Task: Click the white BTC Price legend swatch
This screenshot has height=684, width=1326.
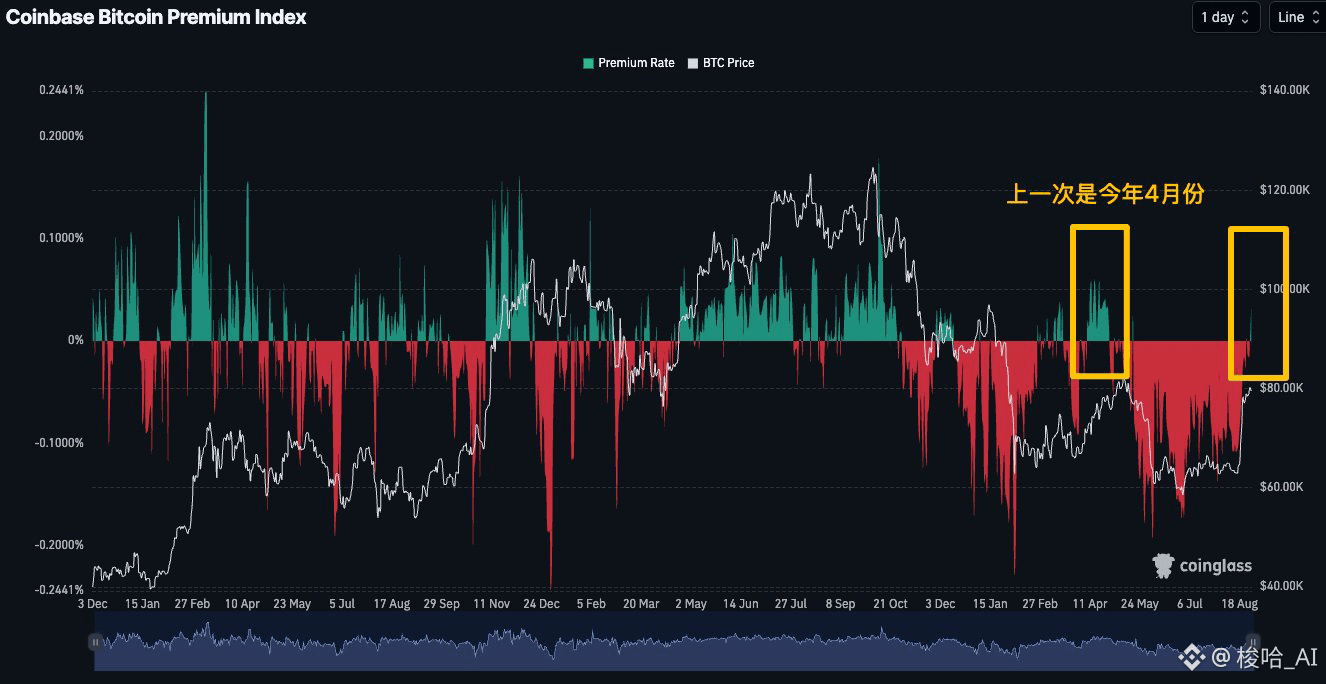Action: pyautogui.click(x=693, y=63)
